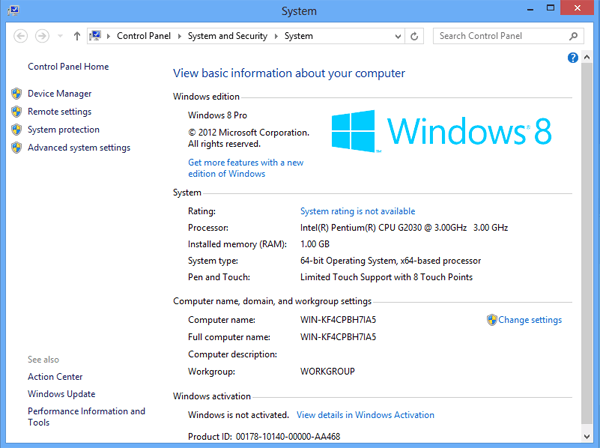Refresh the System page
600x448 pixels.
coord(414,36)
